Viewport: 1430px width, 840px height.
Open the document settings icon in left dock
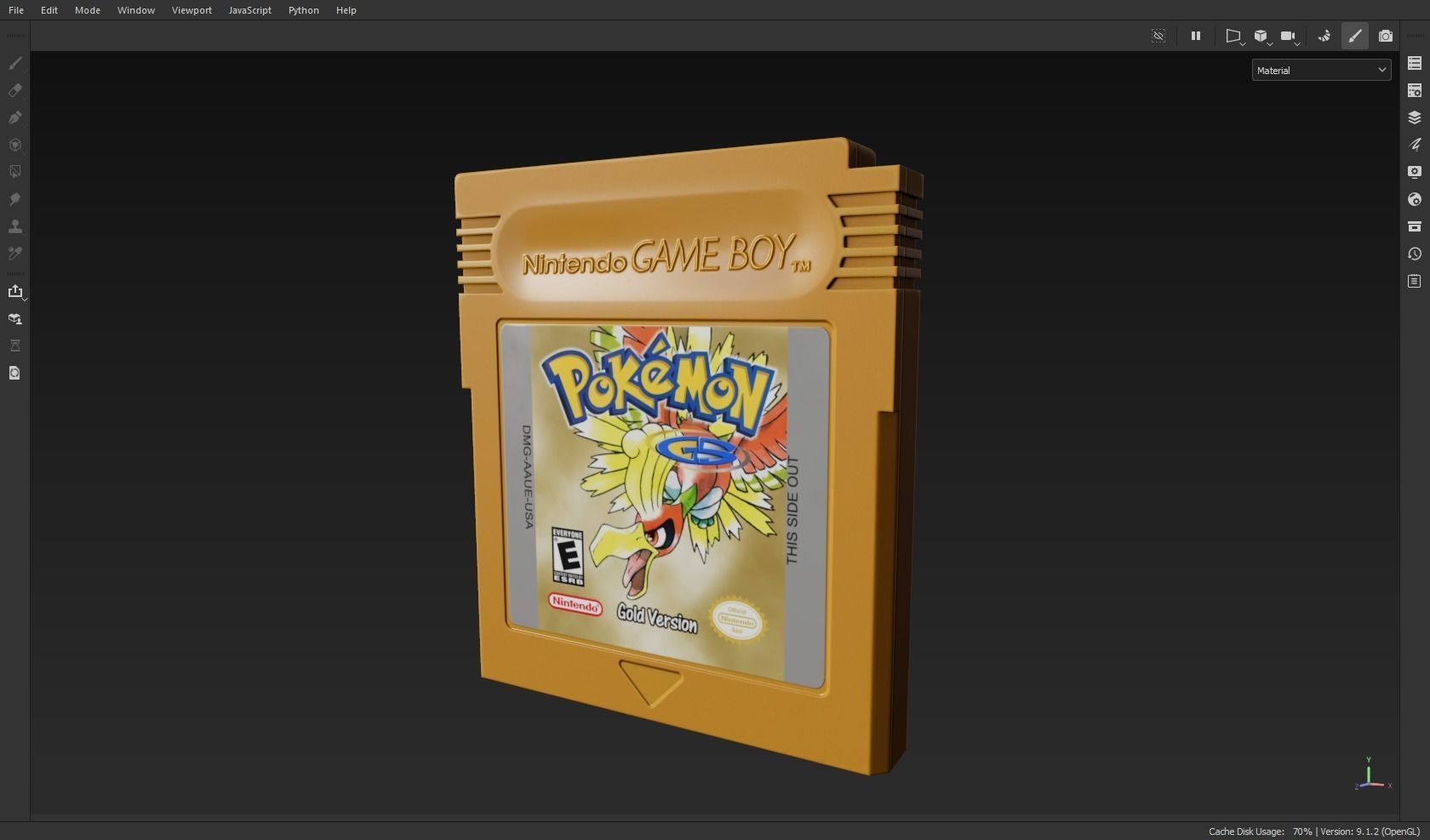click(15, 373)
